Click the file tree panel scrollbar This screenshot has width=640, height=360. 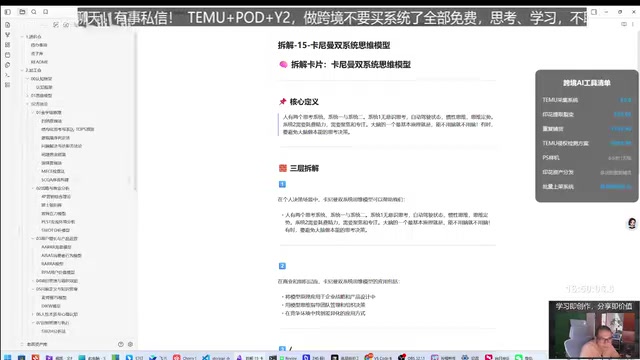click(x=135, y=111)
